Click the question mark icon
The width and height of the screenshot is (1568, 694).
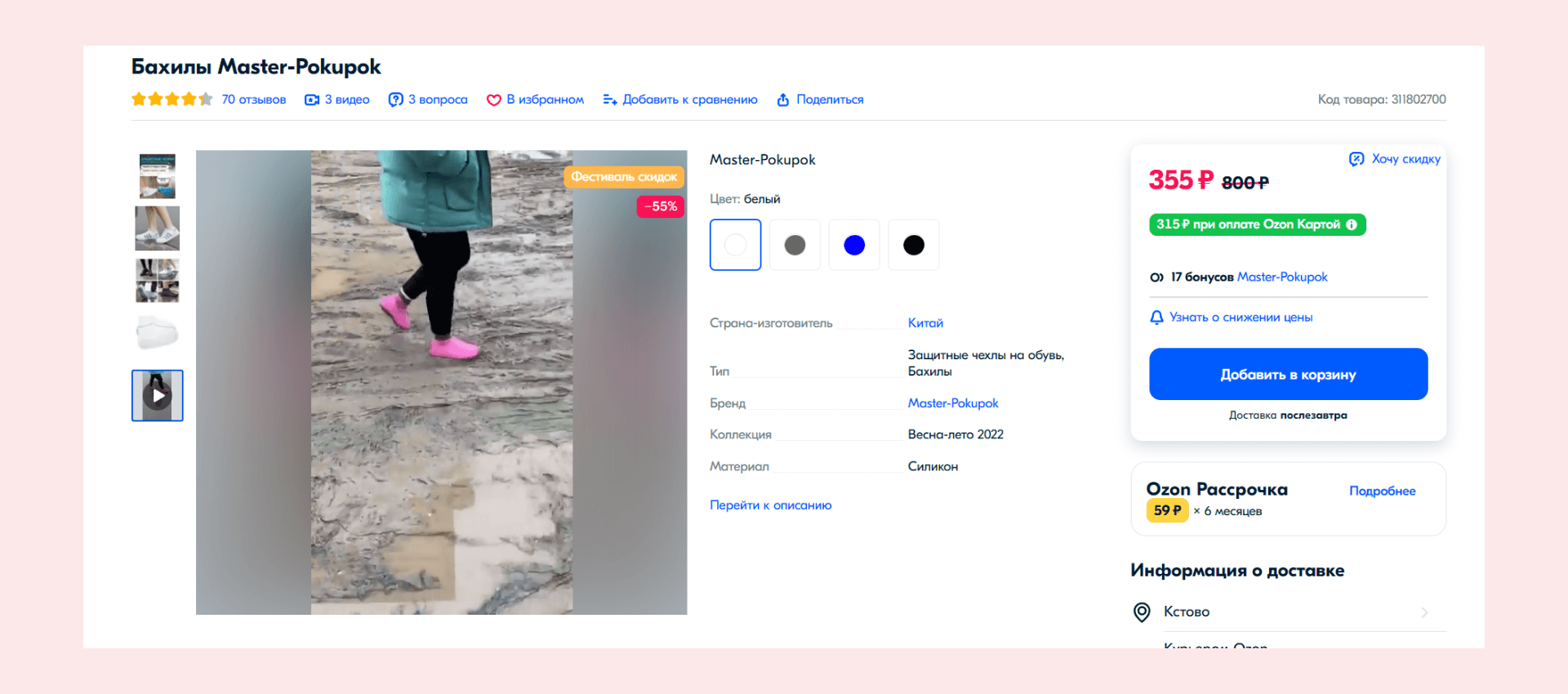tap(395, 100)
